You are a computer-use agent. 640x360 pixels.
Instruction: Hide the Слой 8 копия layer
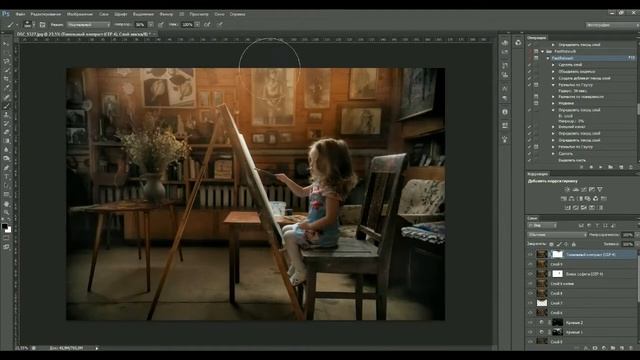click(530, 284)
